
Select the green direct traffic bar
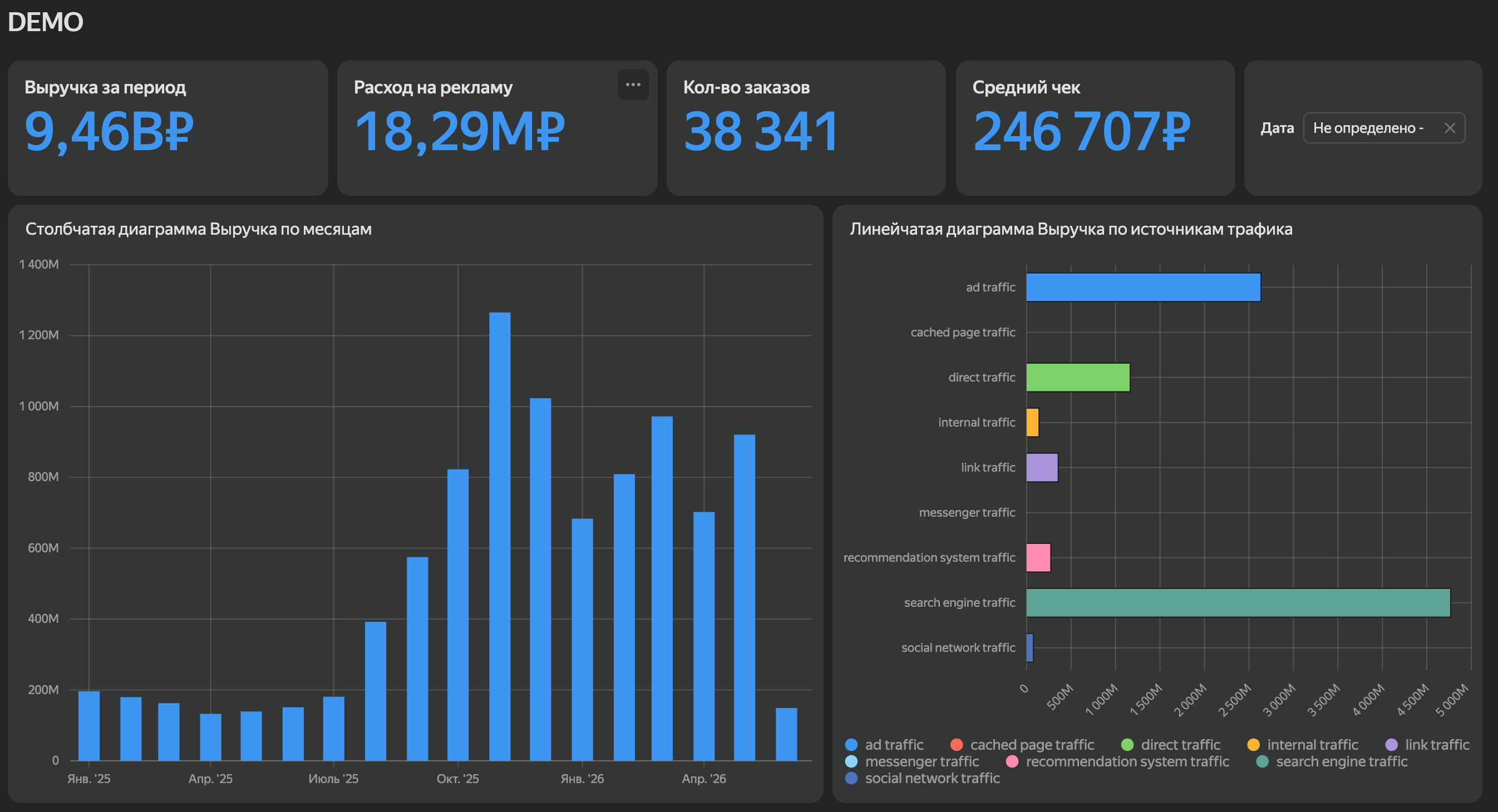click(x=1078, y=377)
